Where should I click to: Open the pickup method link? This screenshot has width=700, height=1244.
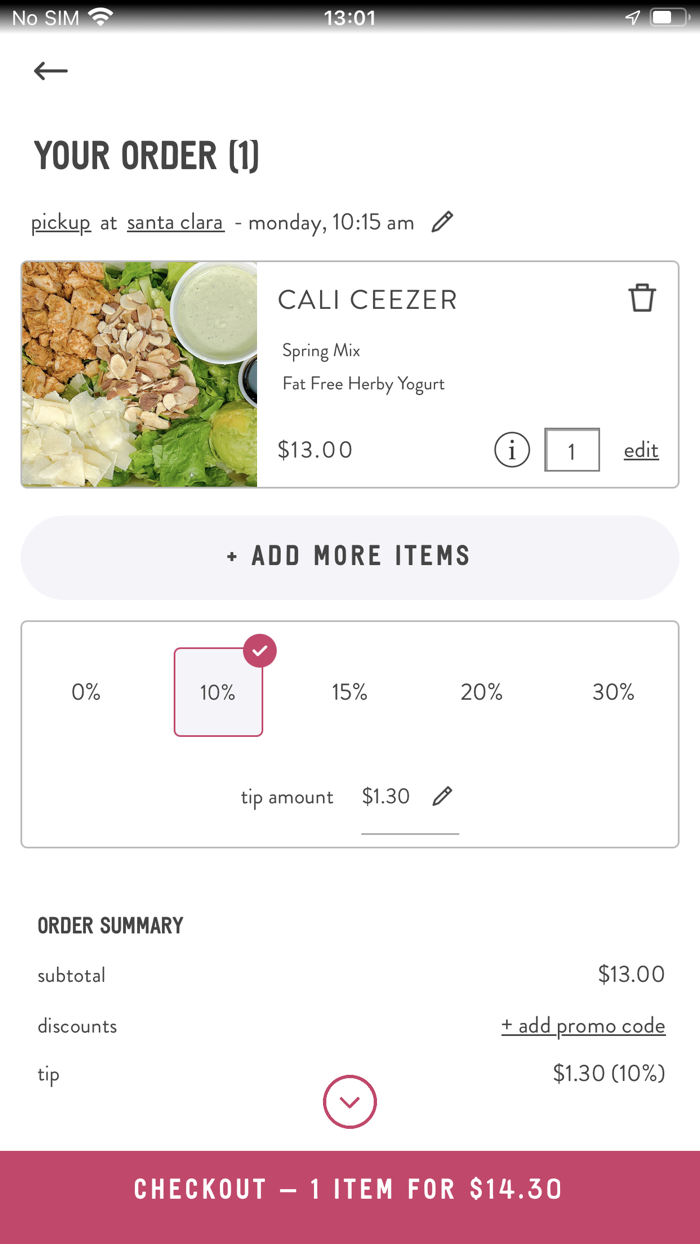tap(60, 221)
